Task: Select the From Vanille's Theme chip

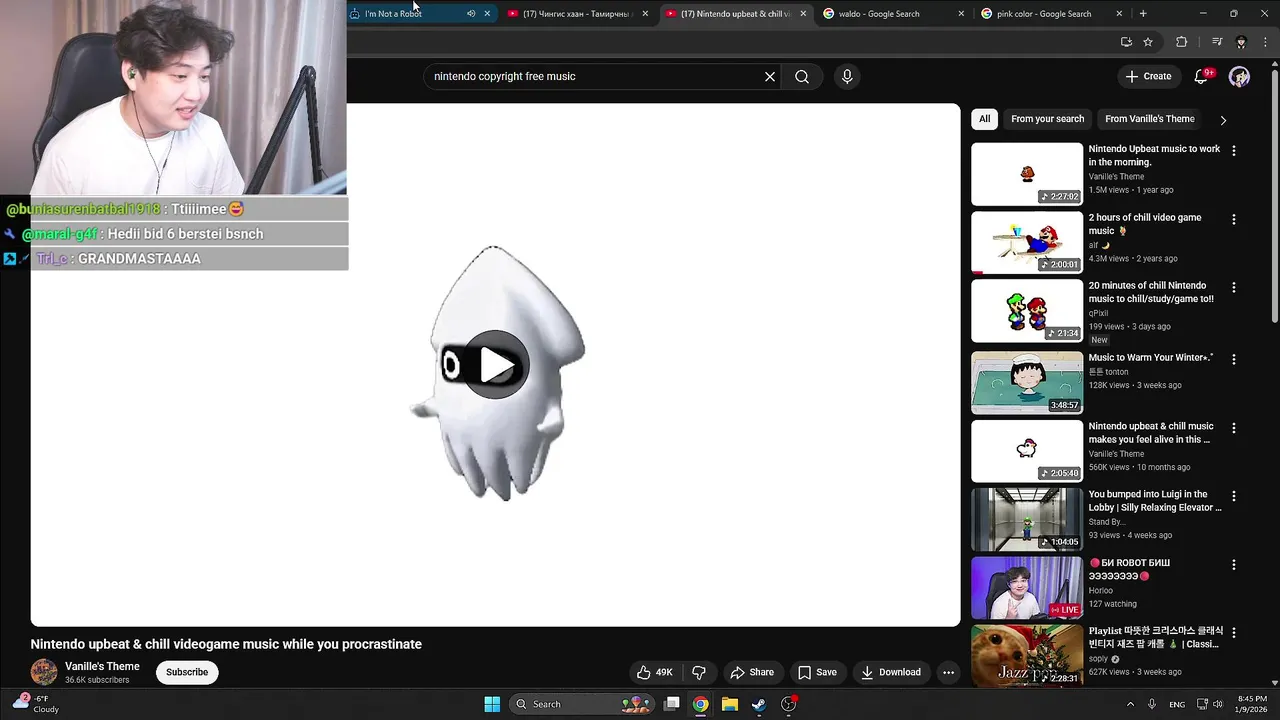Action: coord(1149,119)
